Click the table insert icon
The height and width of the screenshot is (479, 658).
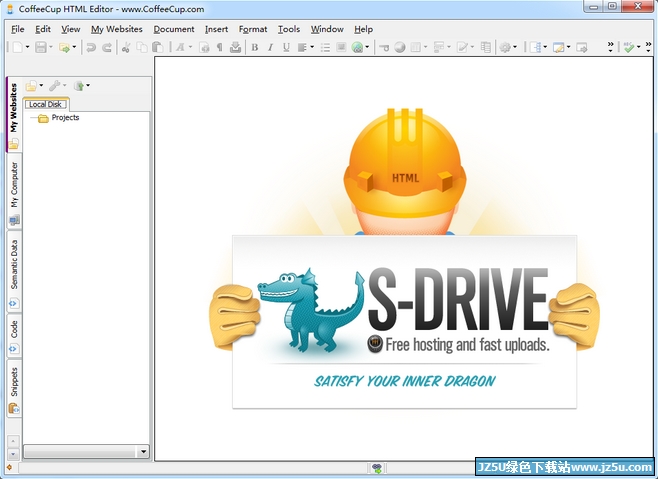[415, 48]
